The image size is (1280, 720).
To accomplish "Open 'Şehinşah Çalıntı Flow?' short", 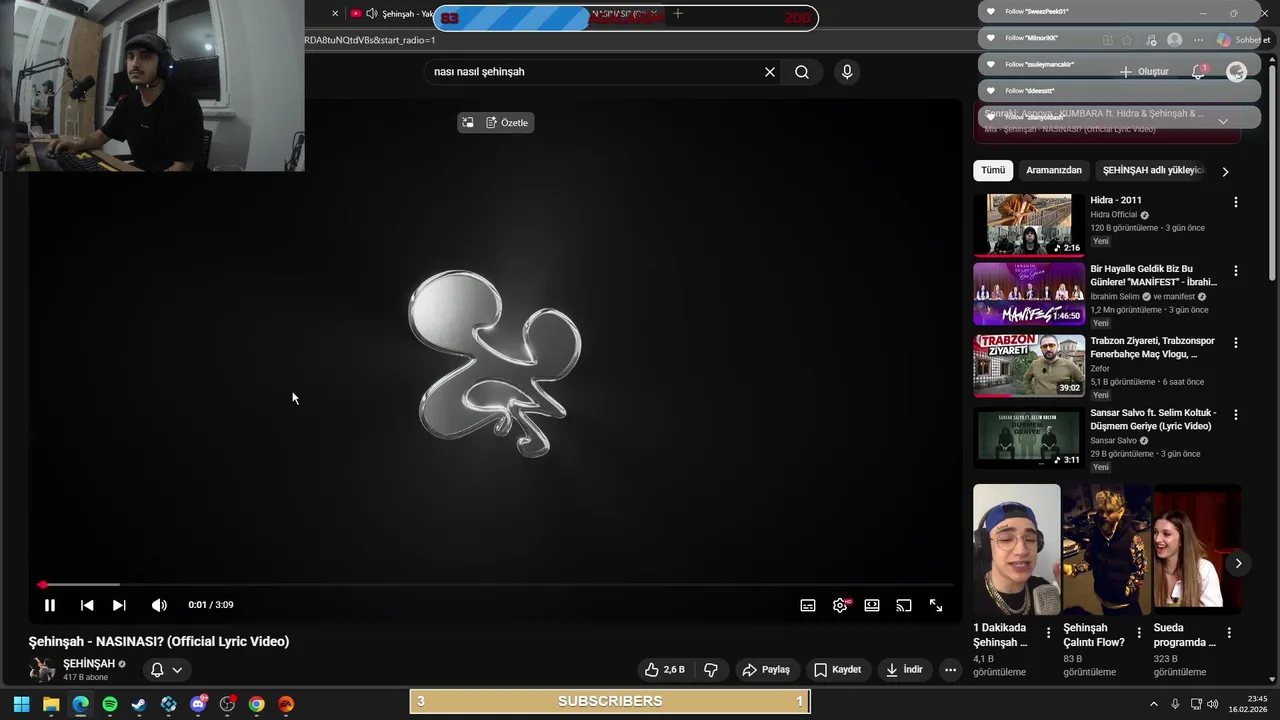I will click(x=1106, y=550).
